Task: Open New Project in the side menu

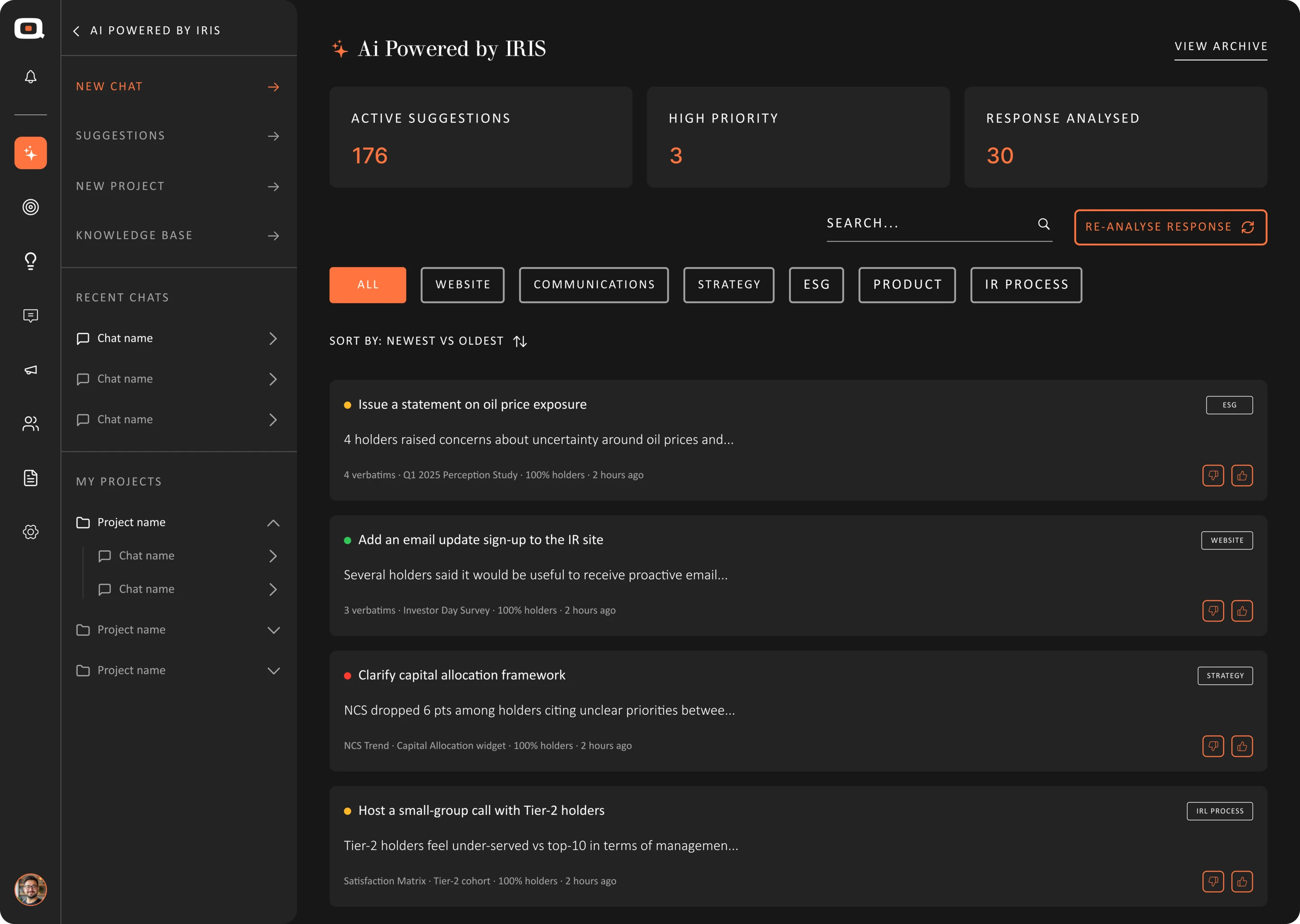Action: coord(178,186)
